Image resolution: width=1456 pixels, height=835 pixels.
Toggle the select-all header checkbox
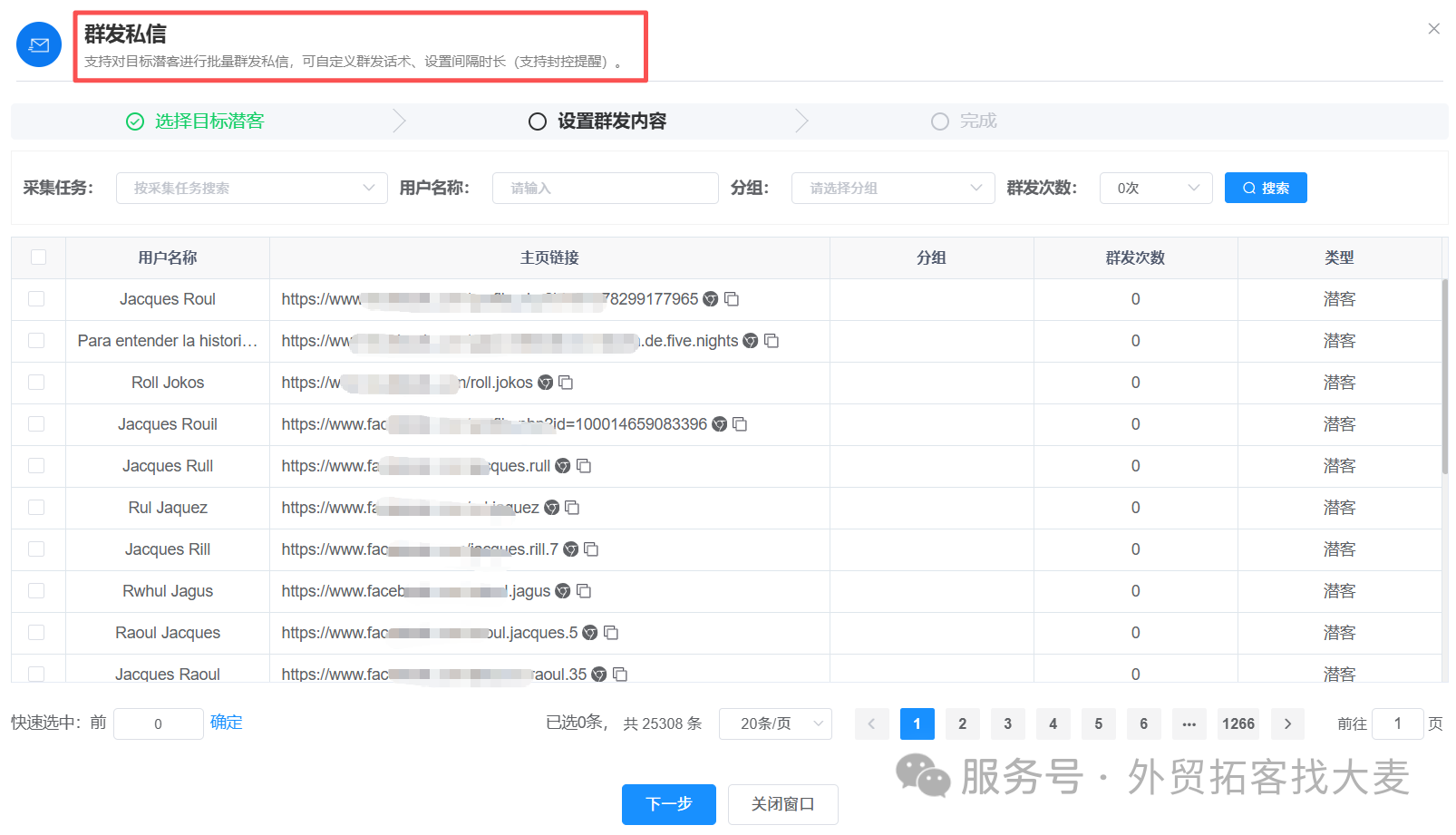click(x=38, y=257)
